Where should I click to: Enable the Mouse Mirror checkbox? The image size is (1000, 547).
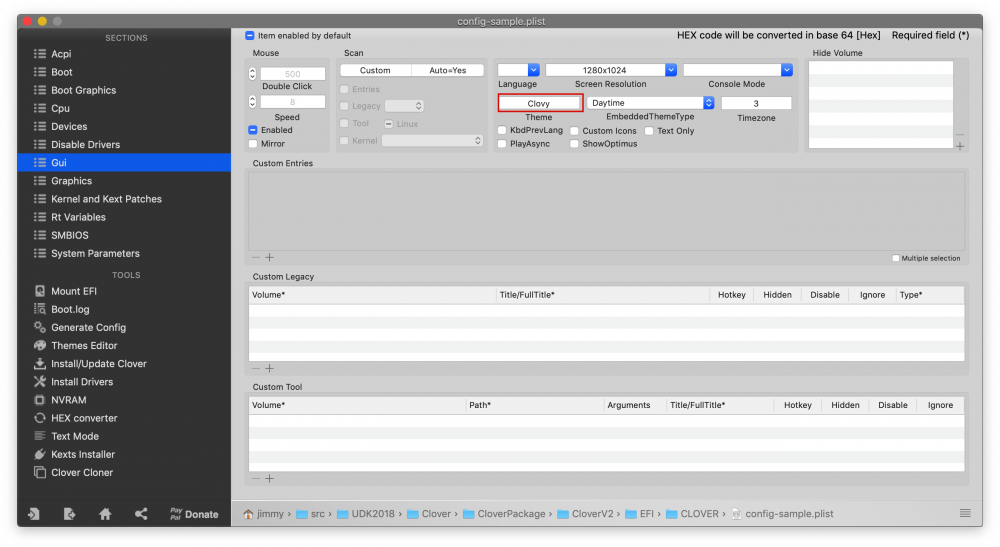click(253, 144)
